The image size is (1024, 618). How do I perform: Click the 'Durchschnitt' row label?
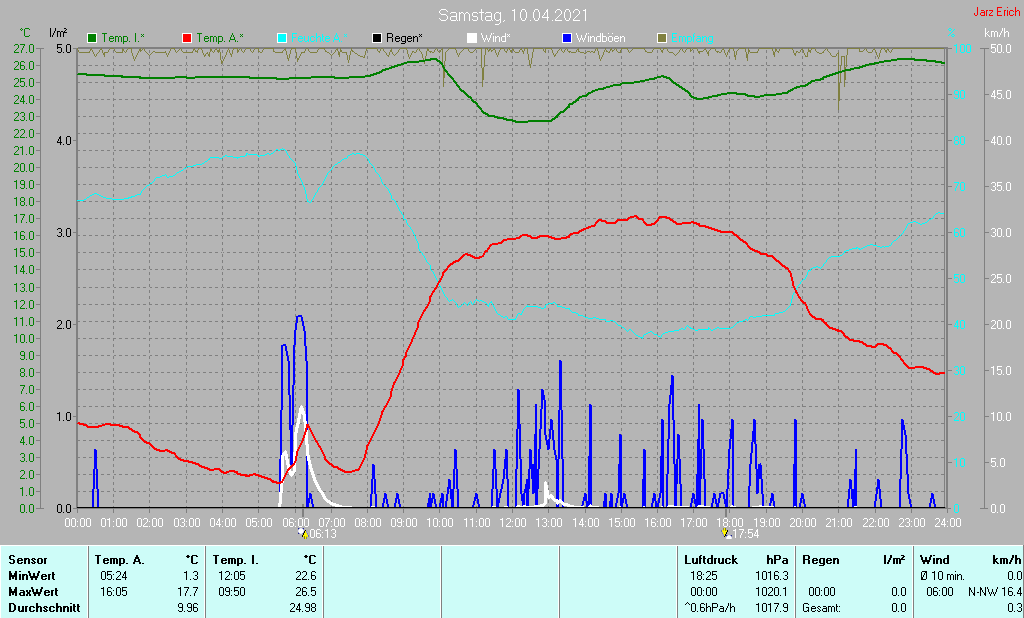pyautogui.click(x=44, y=608)
